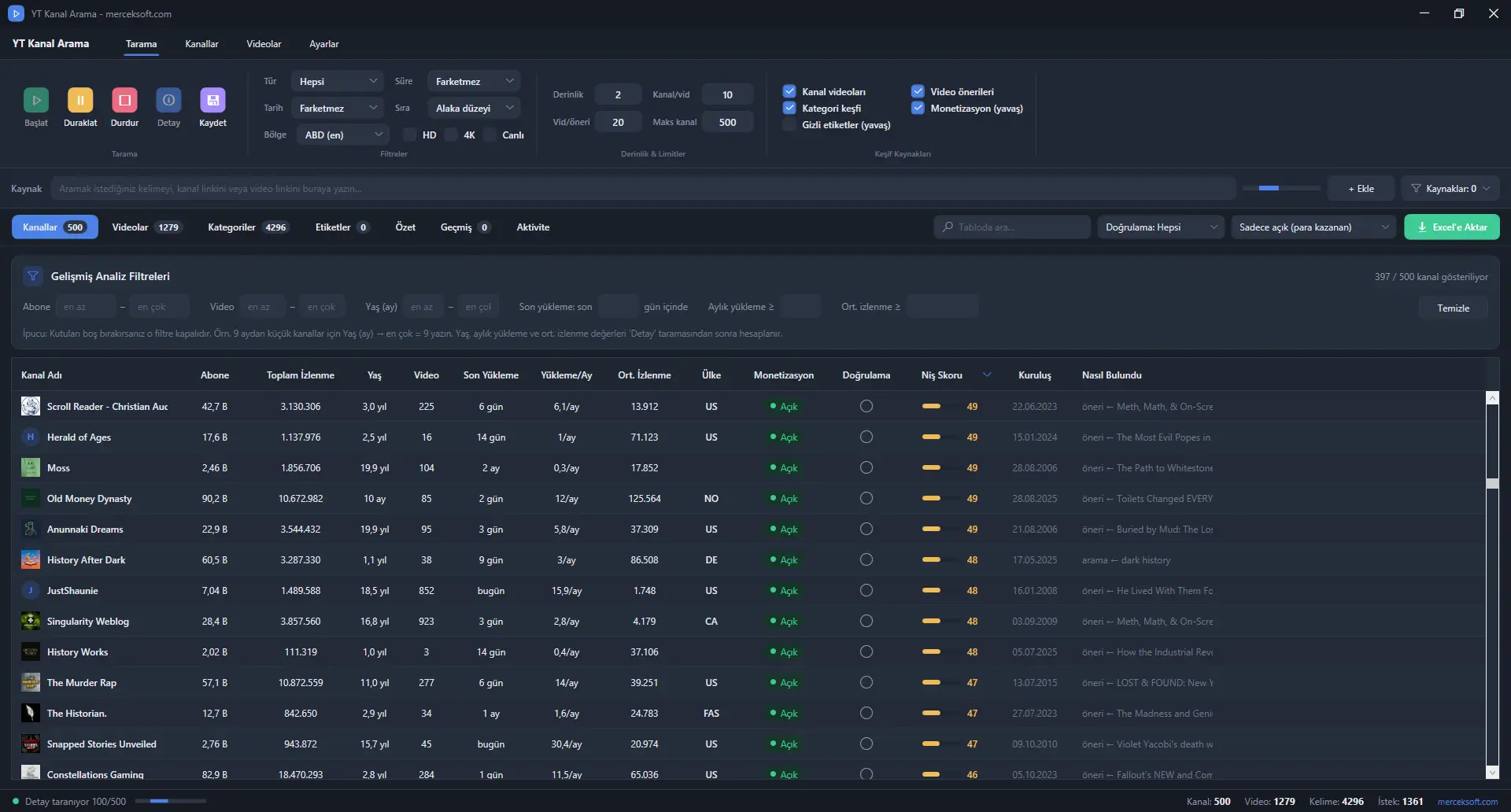Click the Duraklat pause icon
This screenshot has width=1511, height=812.
[80, 100]
